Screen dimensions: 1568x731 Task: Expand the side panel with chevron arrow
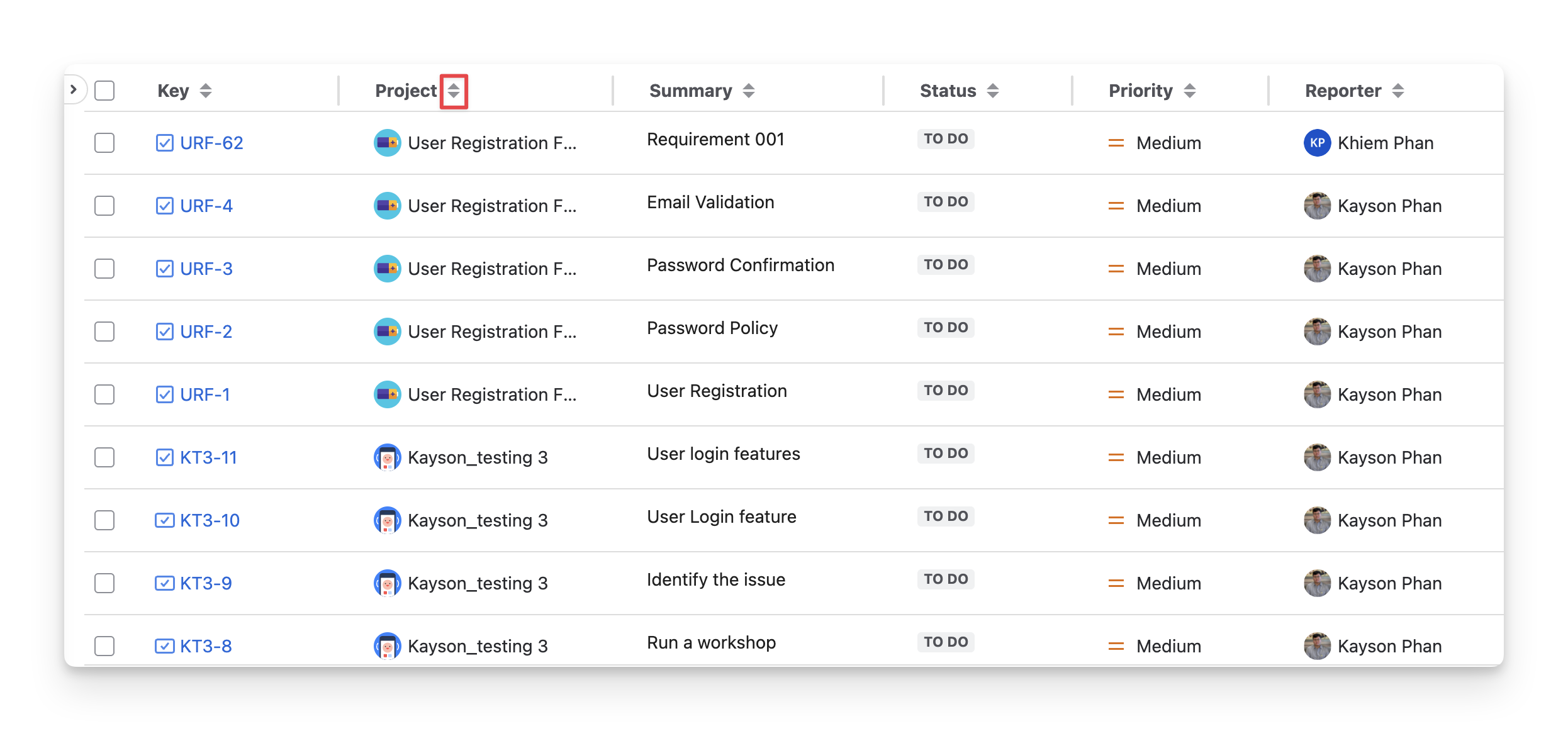[x=74, y=89]
